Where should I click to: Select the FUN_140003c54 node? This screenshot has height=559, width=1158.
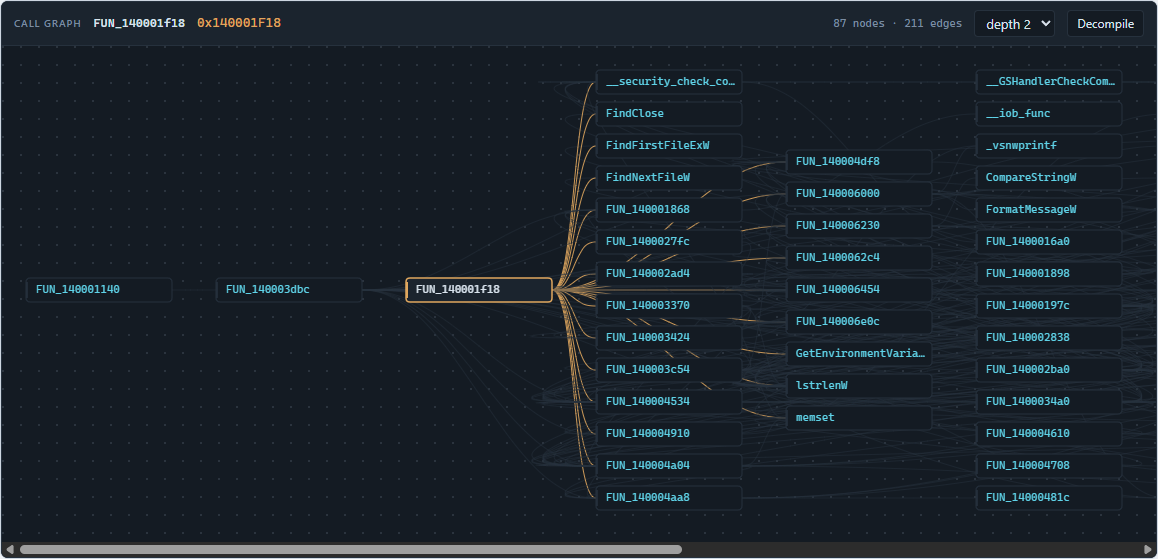(x=669, y=369)
